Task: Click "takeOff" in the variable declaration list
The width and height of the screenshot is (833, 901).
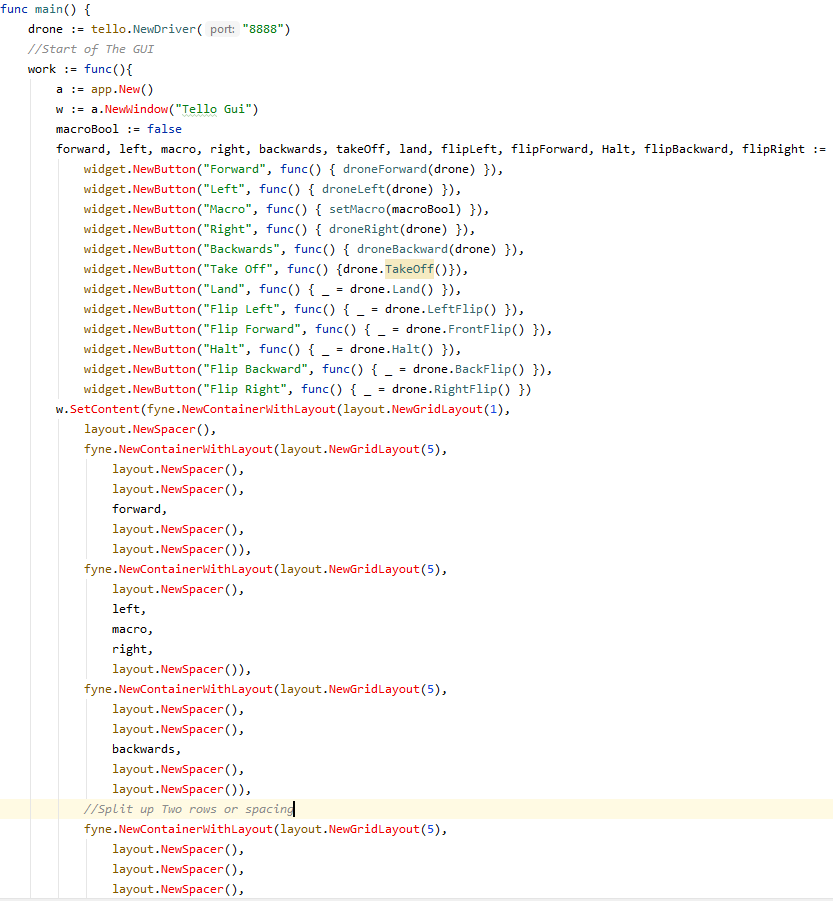Action: pos(360,149)
